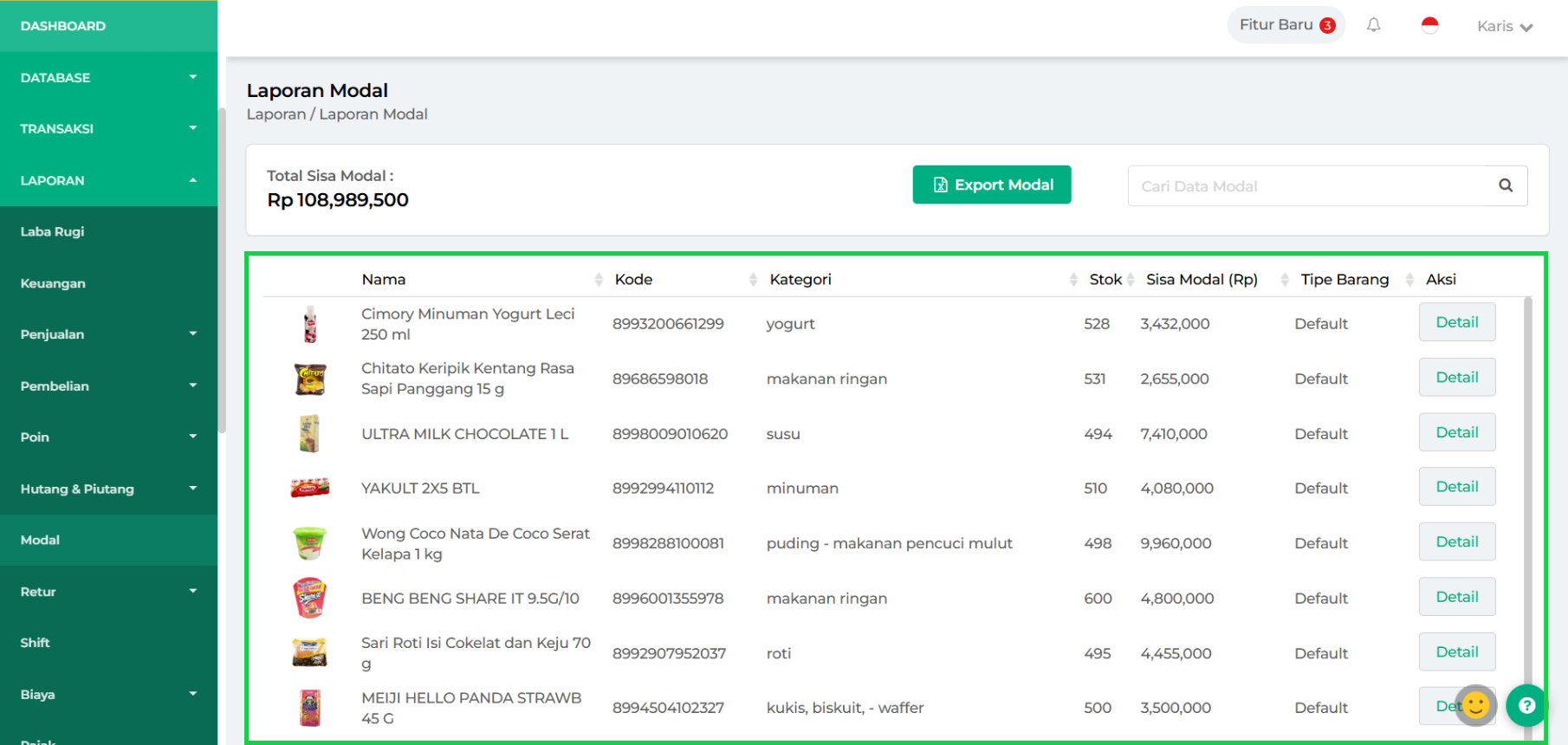This screenshot has height=745, width=1568.
Task: Select Keuangan in the sidebar
Action: point(53,283)
